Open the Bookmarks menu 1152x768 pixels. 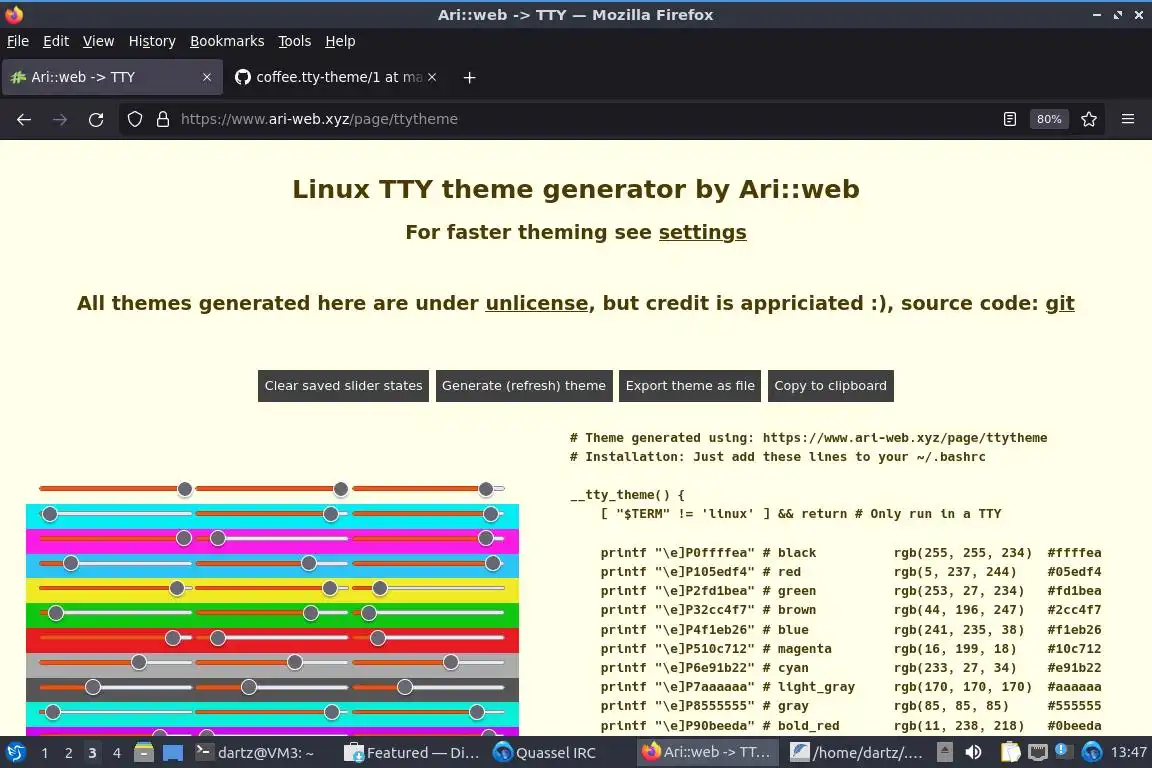pyautogui.click(x=227, y=41)
